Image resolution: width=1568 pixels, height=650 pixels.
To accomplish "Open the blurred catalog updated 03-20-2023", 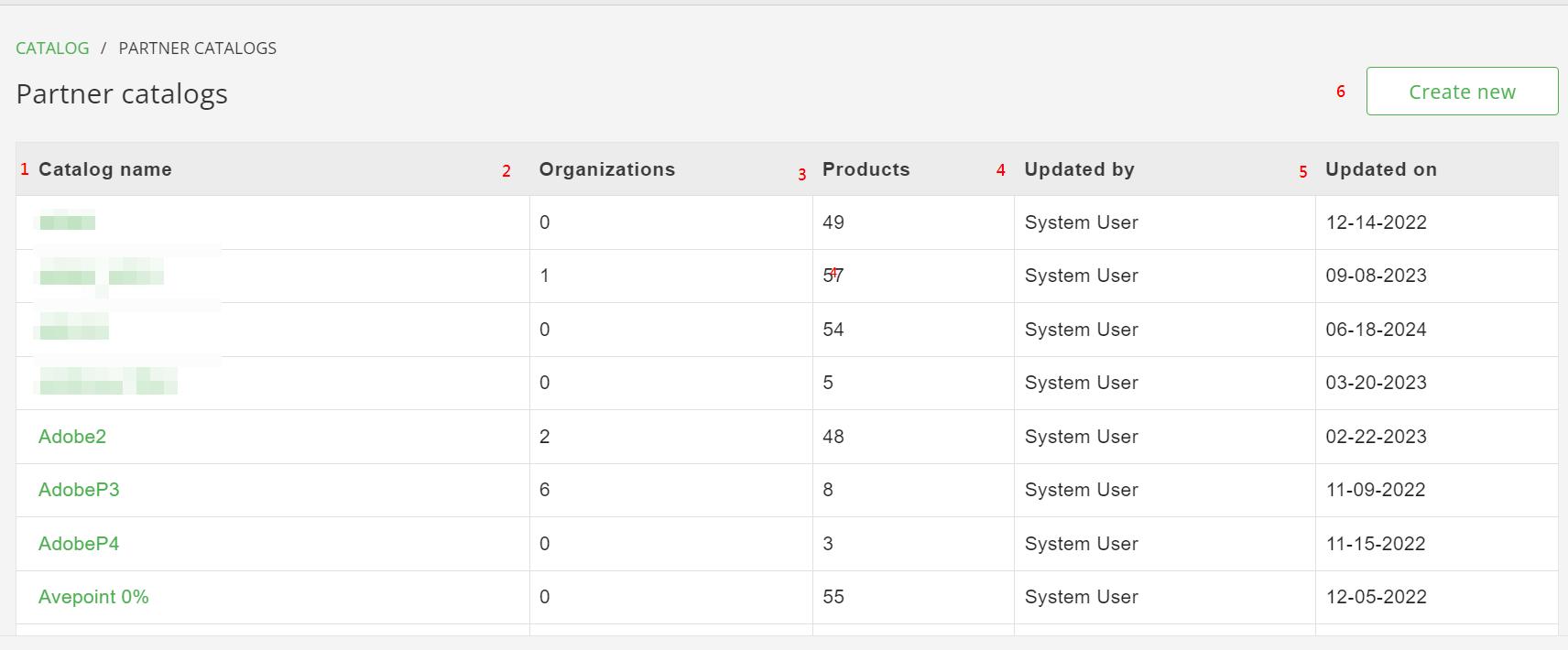I will (x=107, y=382).
